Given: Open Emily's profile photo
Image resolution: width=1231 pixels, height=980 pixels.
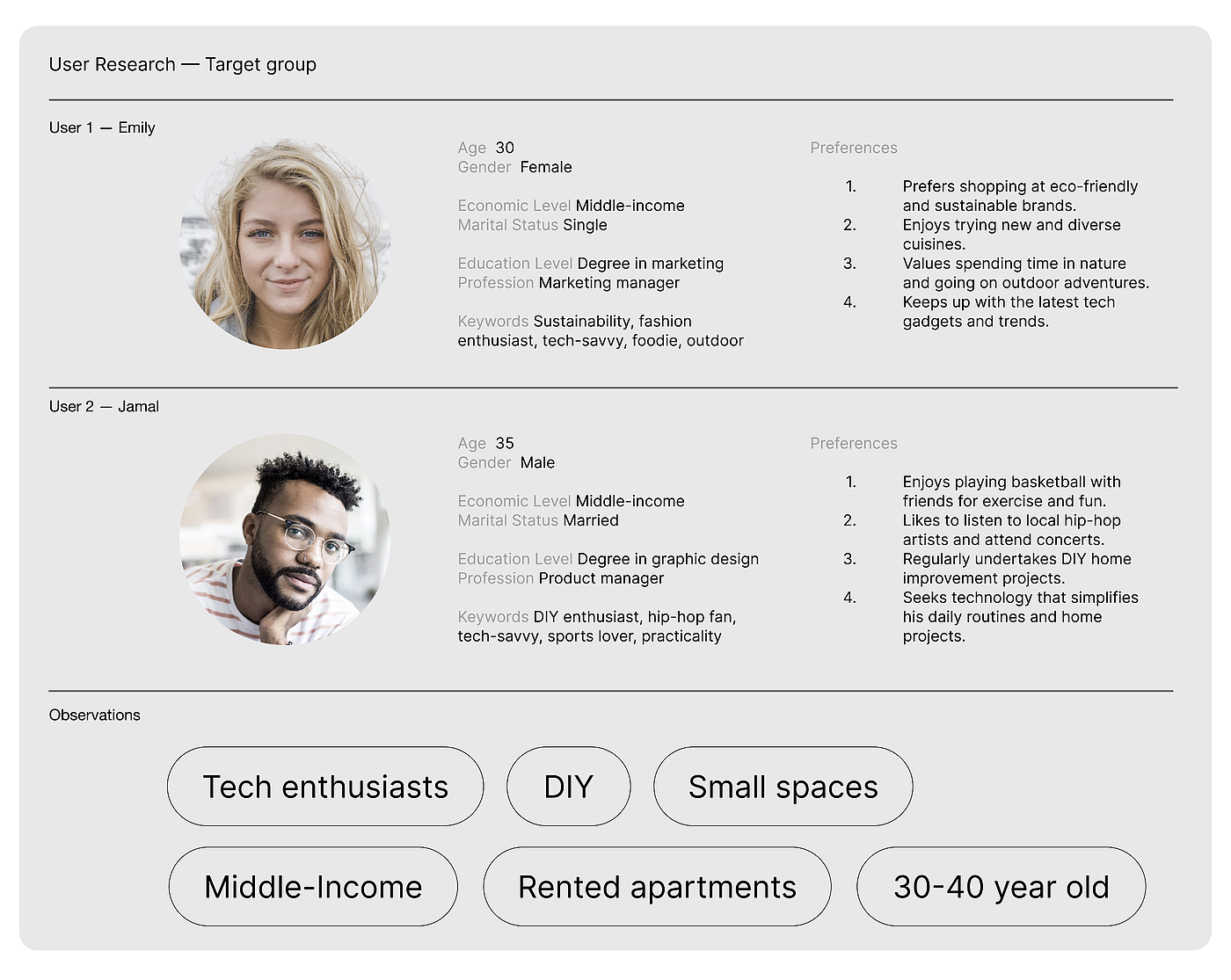Looking at the screenshot, I should pos(285,243).
